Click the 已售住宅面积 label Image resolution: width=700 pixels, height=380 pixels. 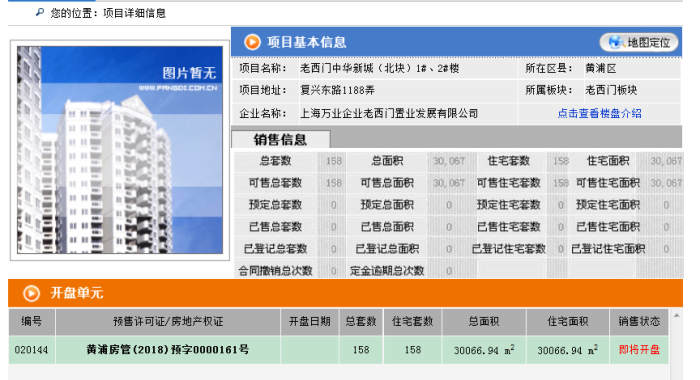[608, 226]
